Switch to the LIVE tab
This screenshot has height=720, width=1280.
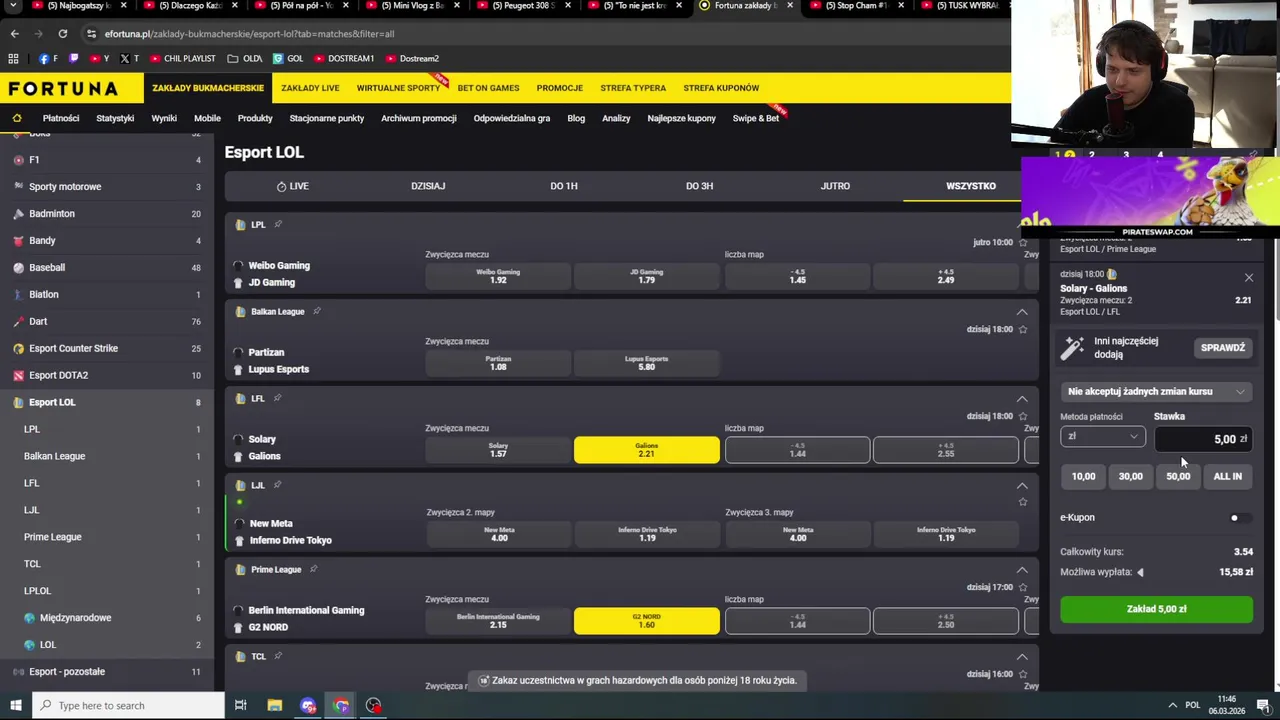[x=292, y=186]
